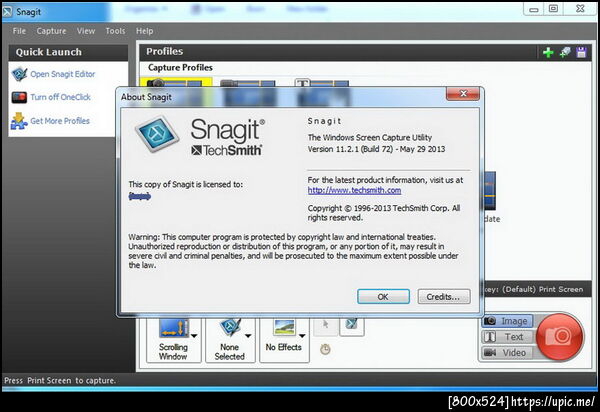This screenshot has width=600, height=412.
Task: Select Video capture mode
Action: 508,352
